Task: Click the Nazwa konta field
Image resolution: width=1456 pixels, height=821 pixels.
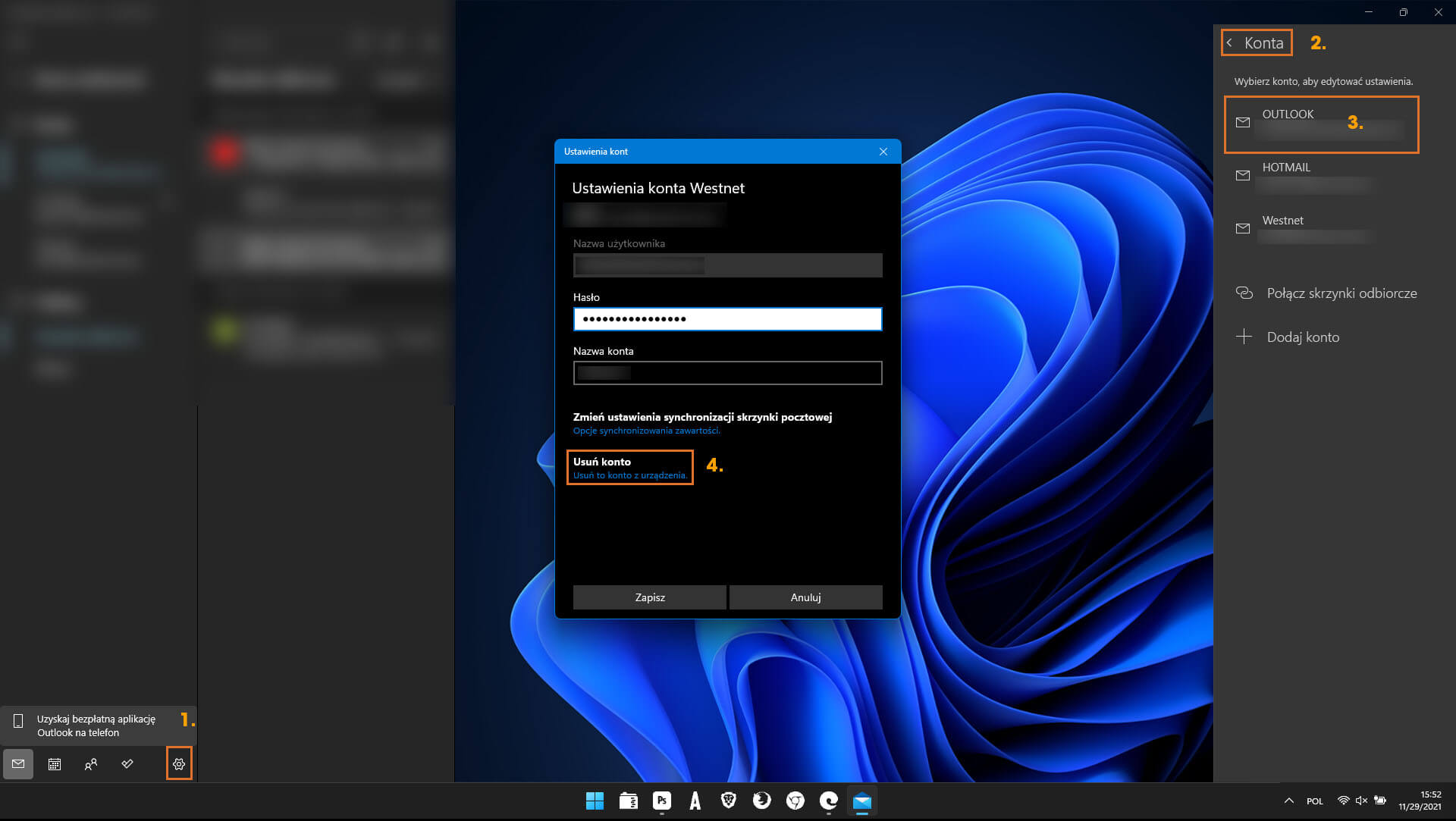Action: click(x=728, y=373)
